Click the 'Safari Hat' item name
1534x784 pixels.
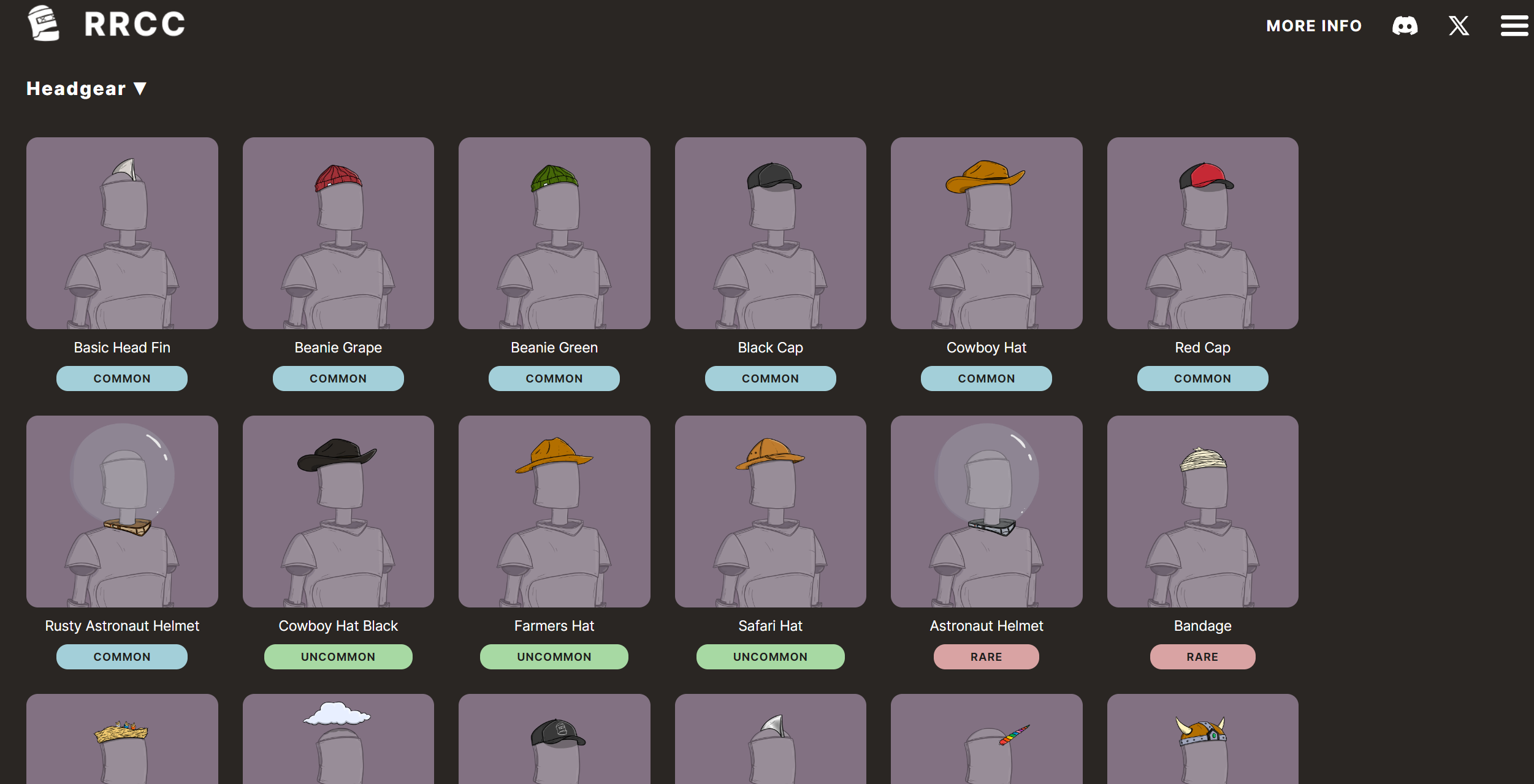771,626
